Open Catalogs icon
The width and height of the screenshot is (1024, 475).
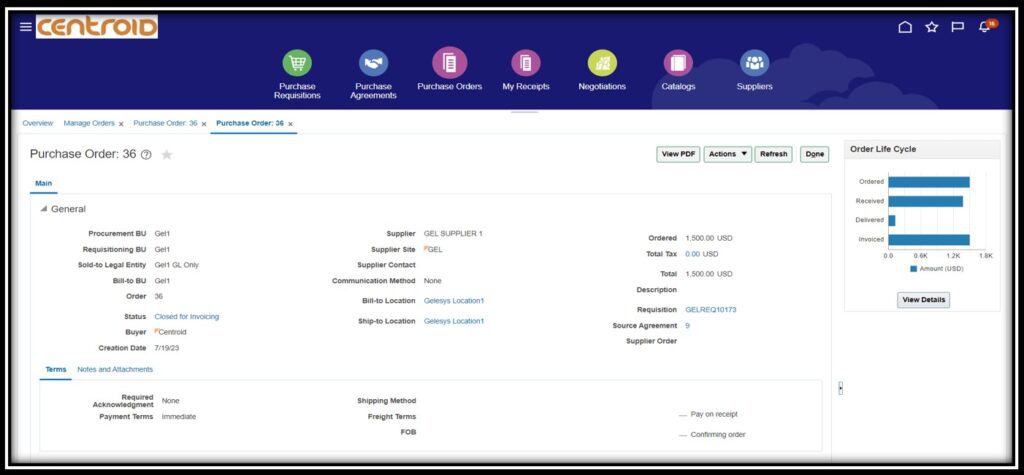[678, 63]
